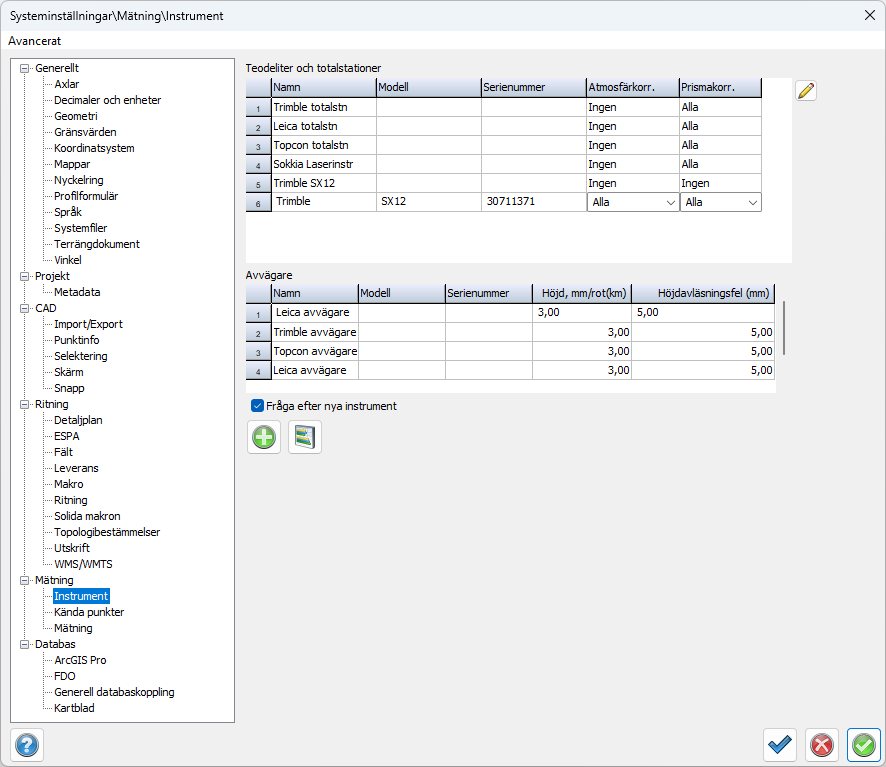Toggle 'Fråga efter nya instrument' checkbox
This screenshot has height=767, width=886.
257,406
